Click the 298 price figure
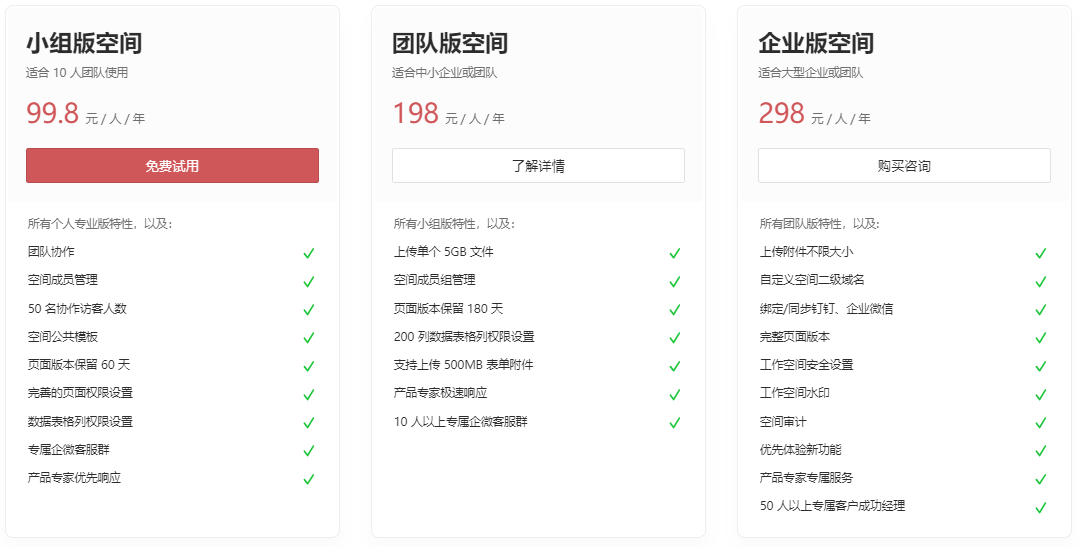 782,113
